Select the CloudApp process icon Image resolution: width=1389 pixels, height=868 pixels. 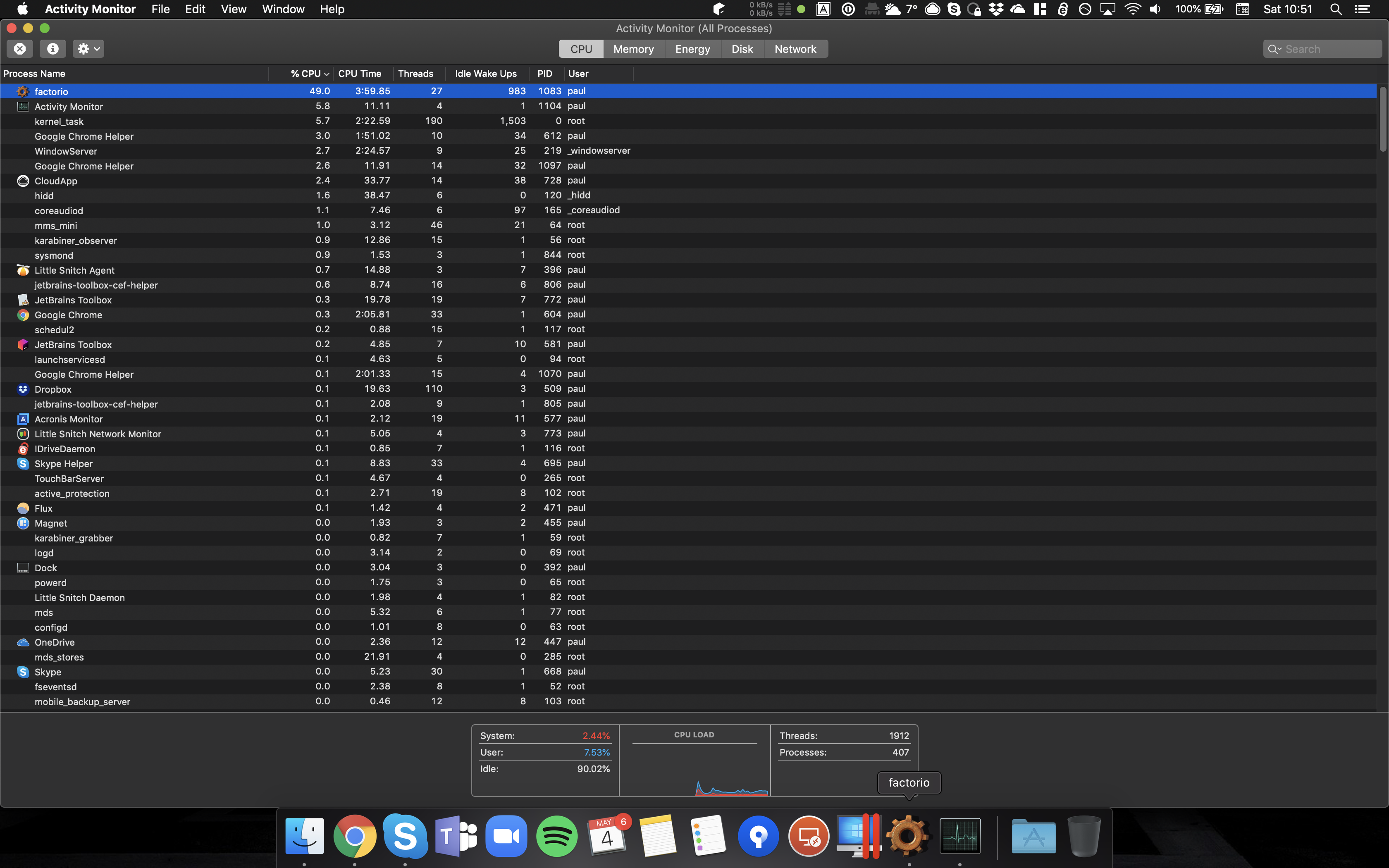23,181
